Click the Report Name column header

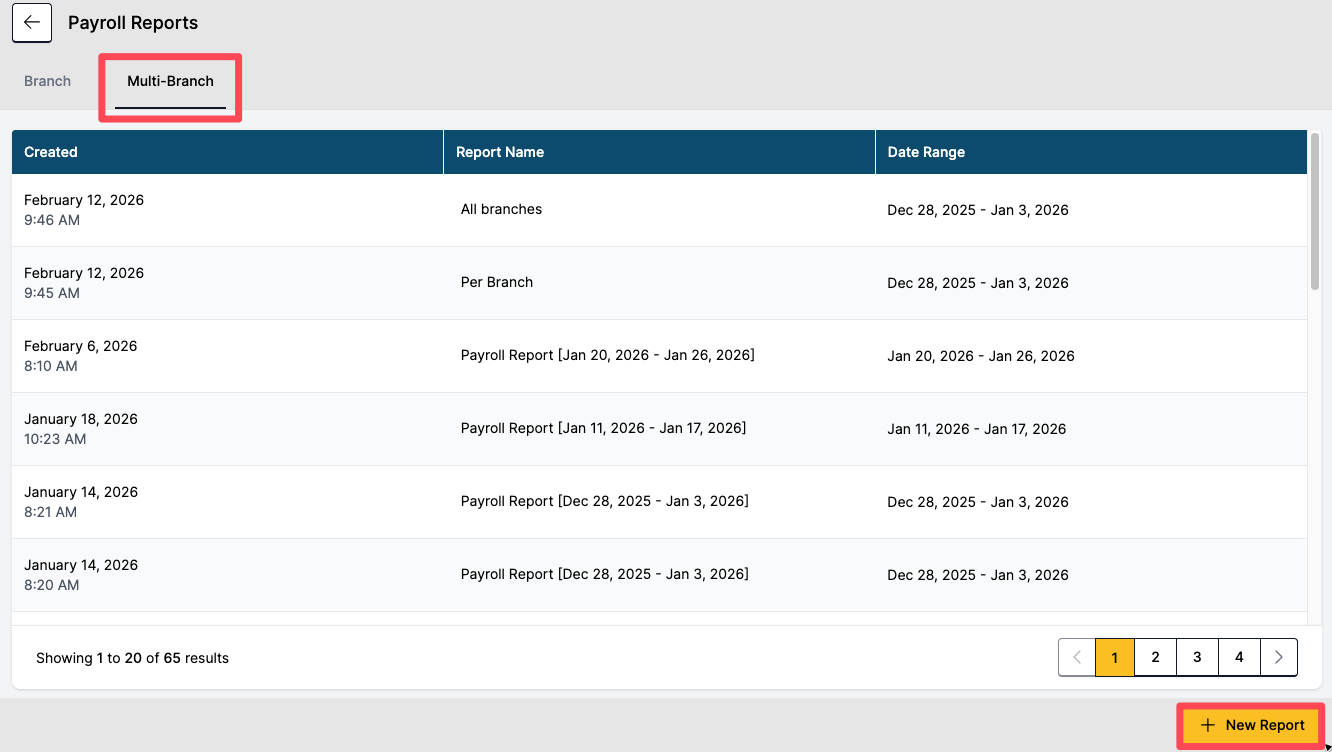(500, 152)
